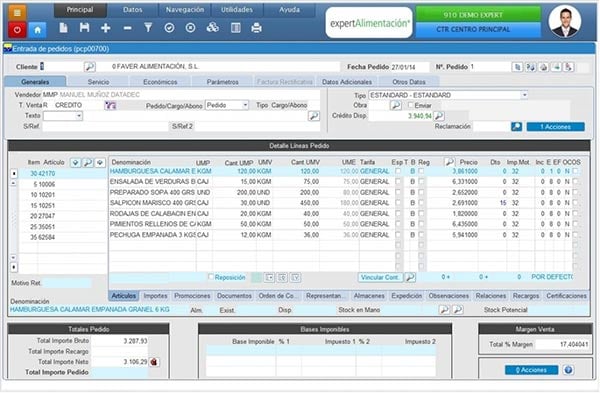Click the Nº. Pedido input field
The image size is (600, 393).
489,67
